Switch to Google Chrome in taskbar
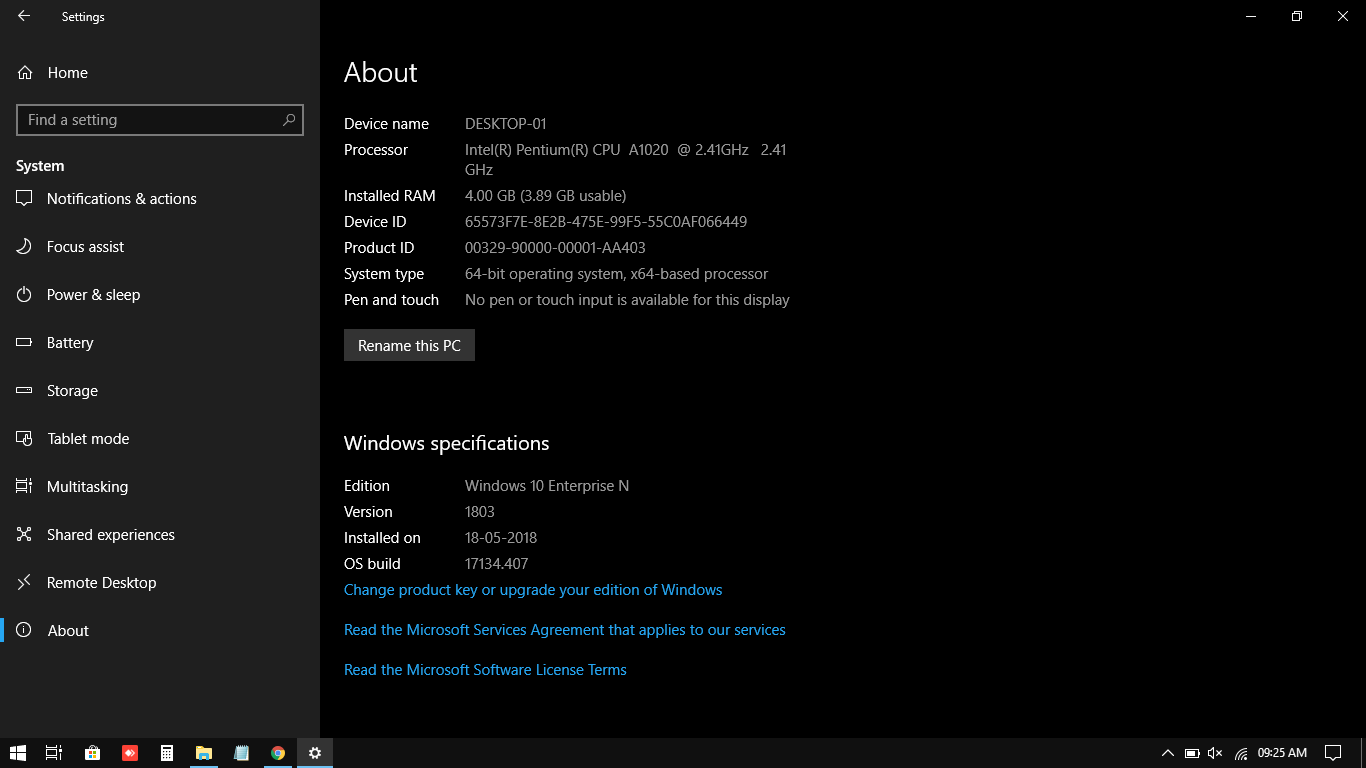Viewport: 1366px width, 768px height. [278, 753]
